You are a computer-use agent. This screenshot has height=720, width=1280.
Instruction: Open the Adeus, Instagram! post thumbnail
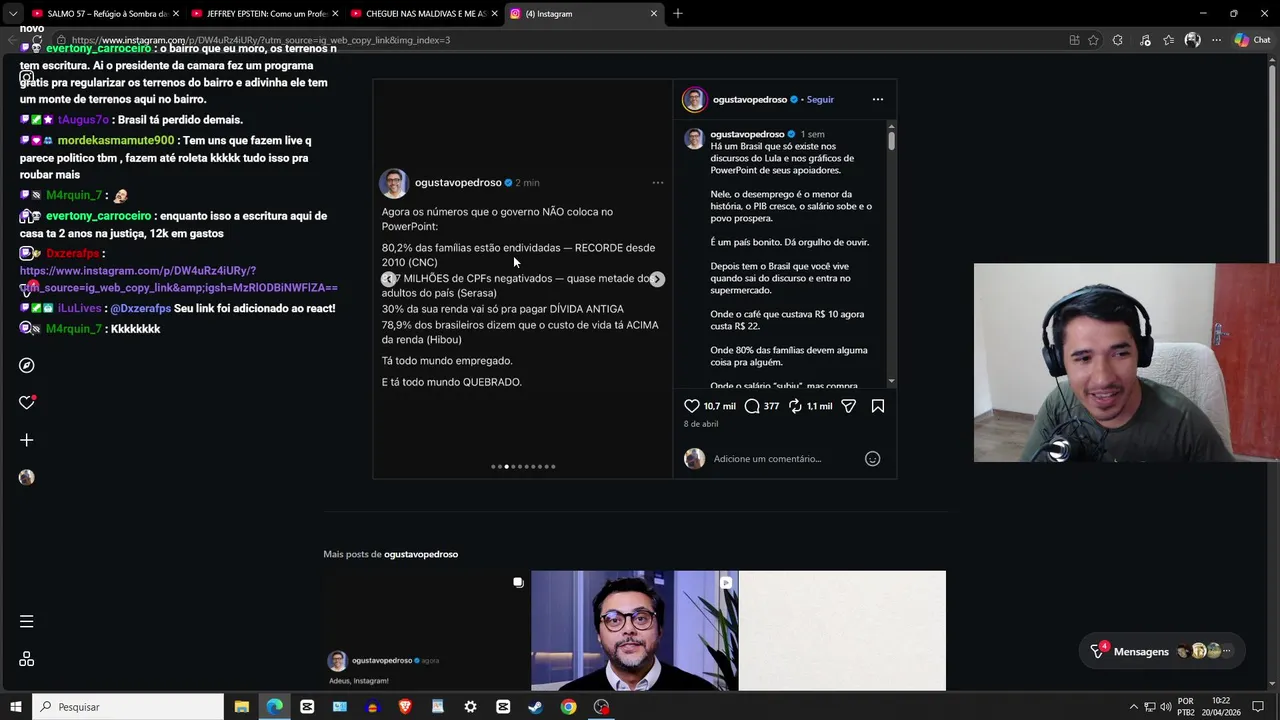point(426,631)
